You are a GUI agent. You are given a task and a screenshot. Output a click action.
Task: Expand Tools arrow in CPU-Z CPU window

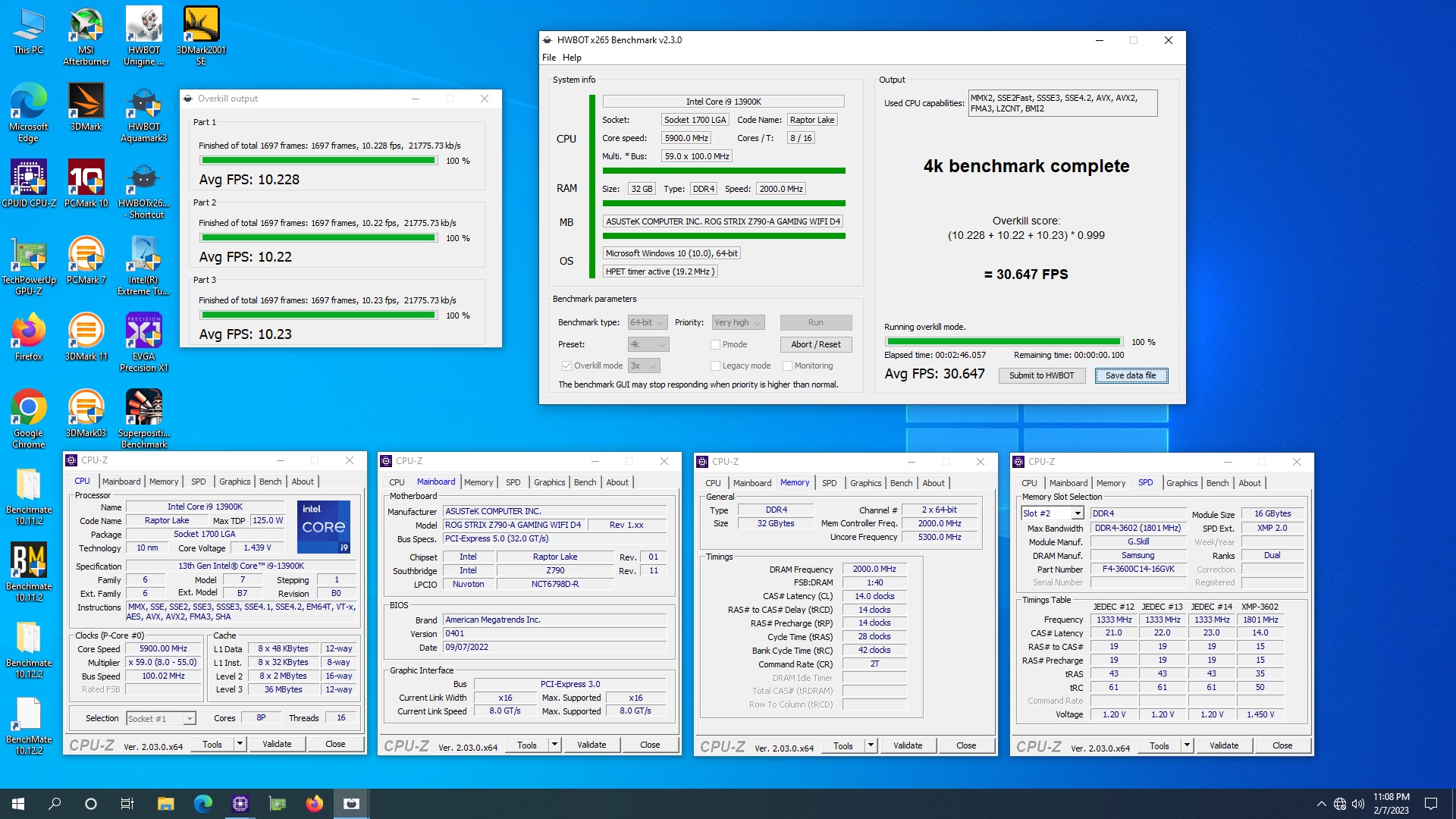tap(240, 744)
